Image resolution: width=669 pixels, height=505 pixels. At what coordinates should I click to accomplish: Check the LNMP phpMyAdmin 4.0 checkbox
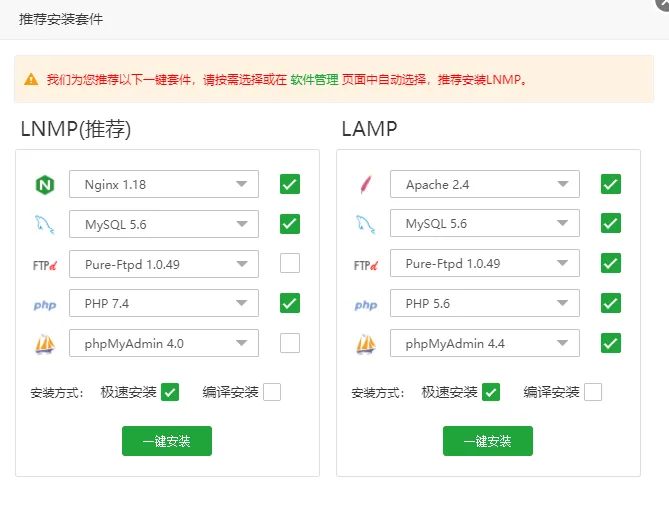(290, 343)
